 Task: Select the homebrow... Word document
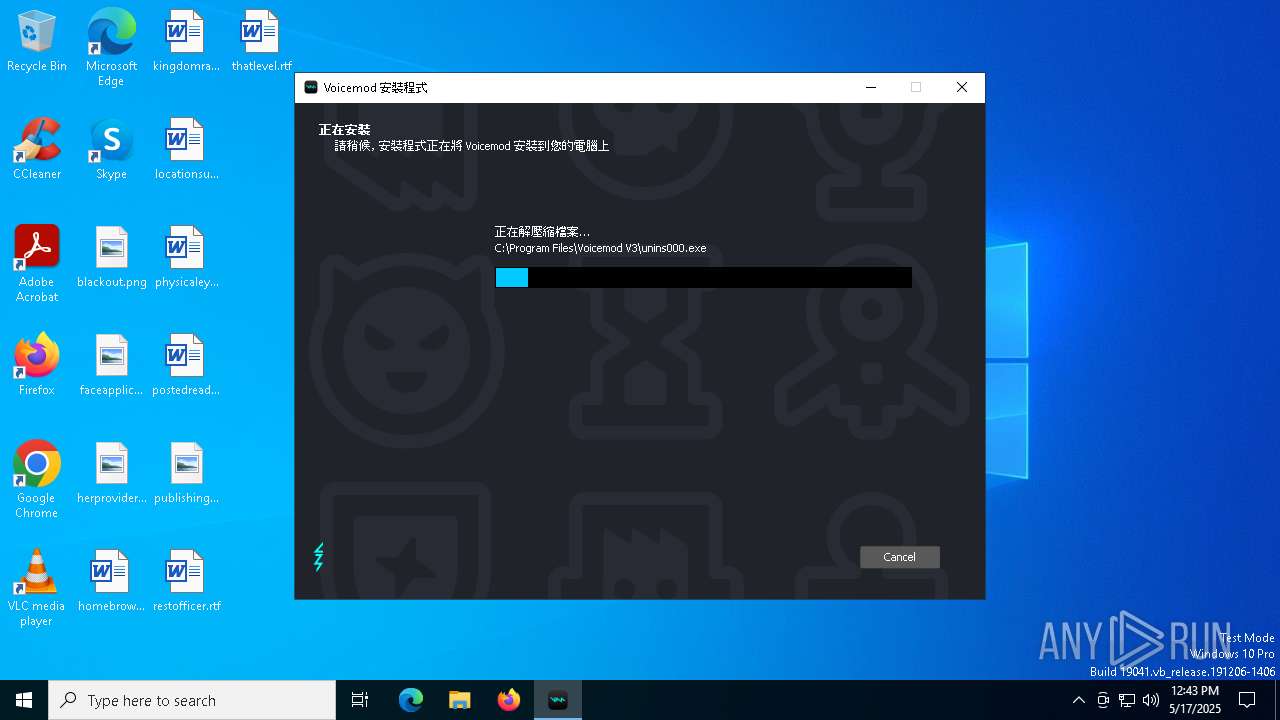(111, 582)
